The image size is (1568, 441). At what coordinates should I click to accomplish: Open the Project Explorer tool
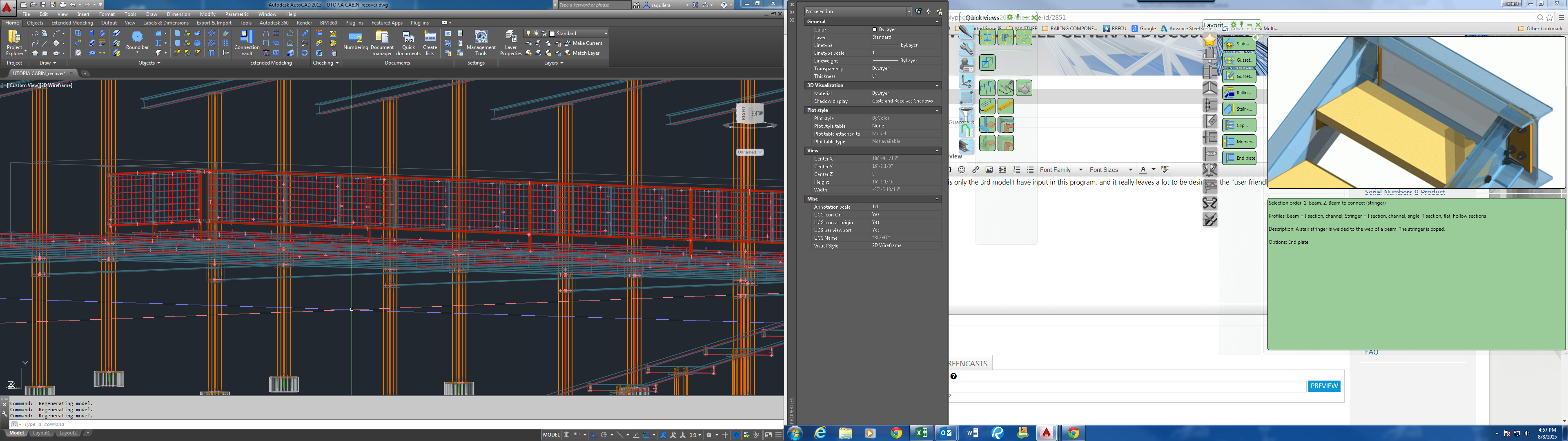(x=14, y=43)
